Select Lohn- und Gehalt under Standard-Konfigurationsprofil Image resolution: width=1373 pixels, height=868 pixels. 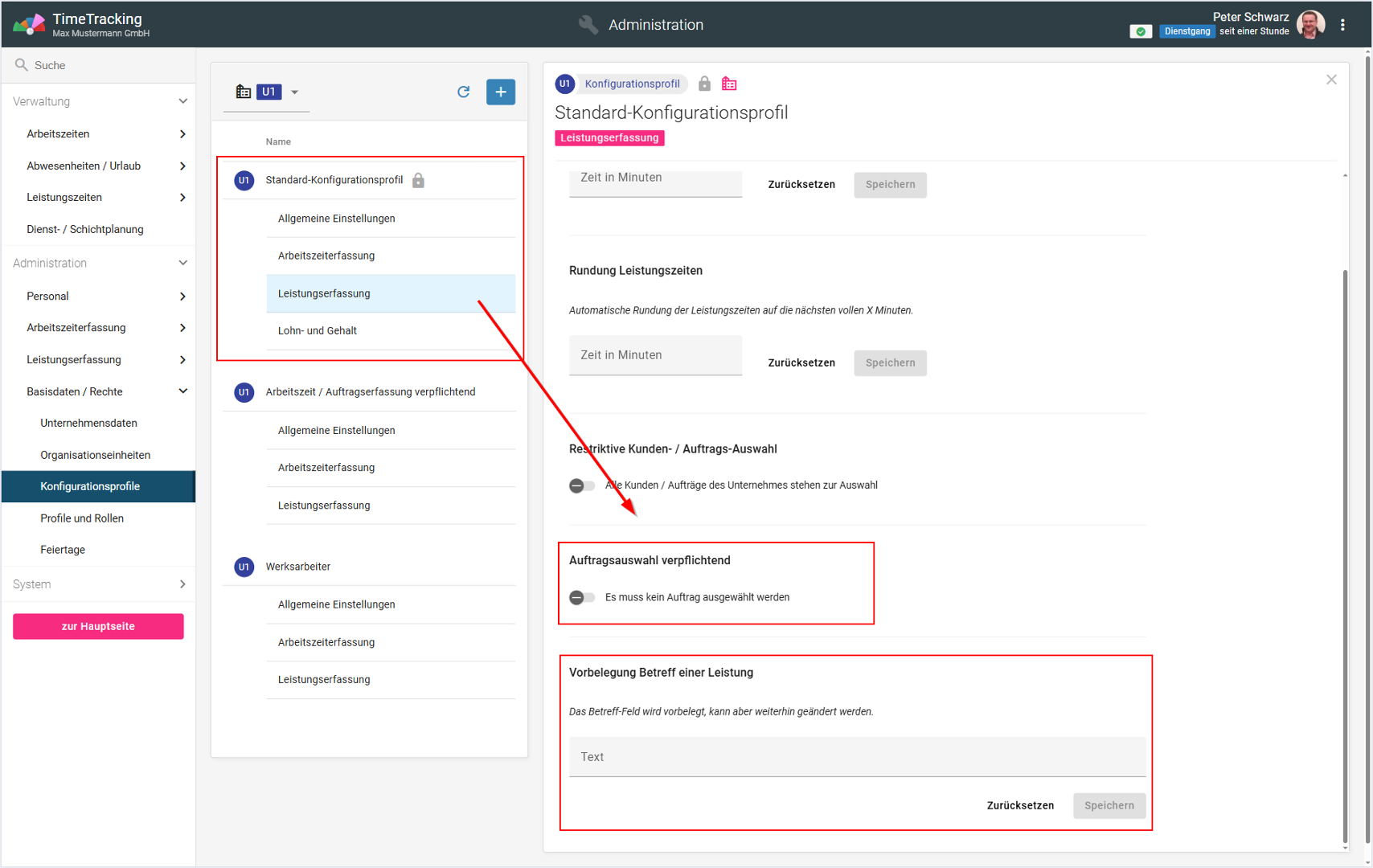coord(318,330)
